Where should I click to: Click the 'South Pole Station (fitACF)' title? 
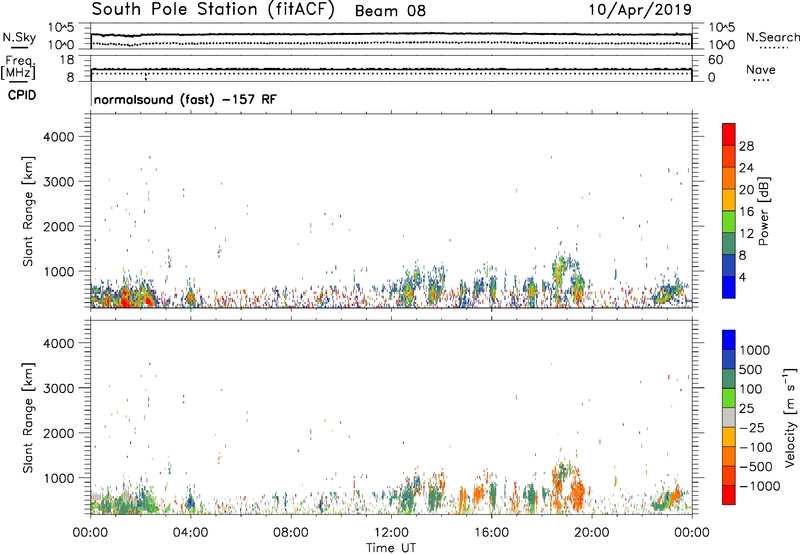coord(213,10)
